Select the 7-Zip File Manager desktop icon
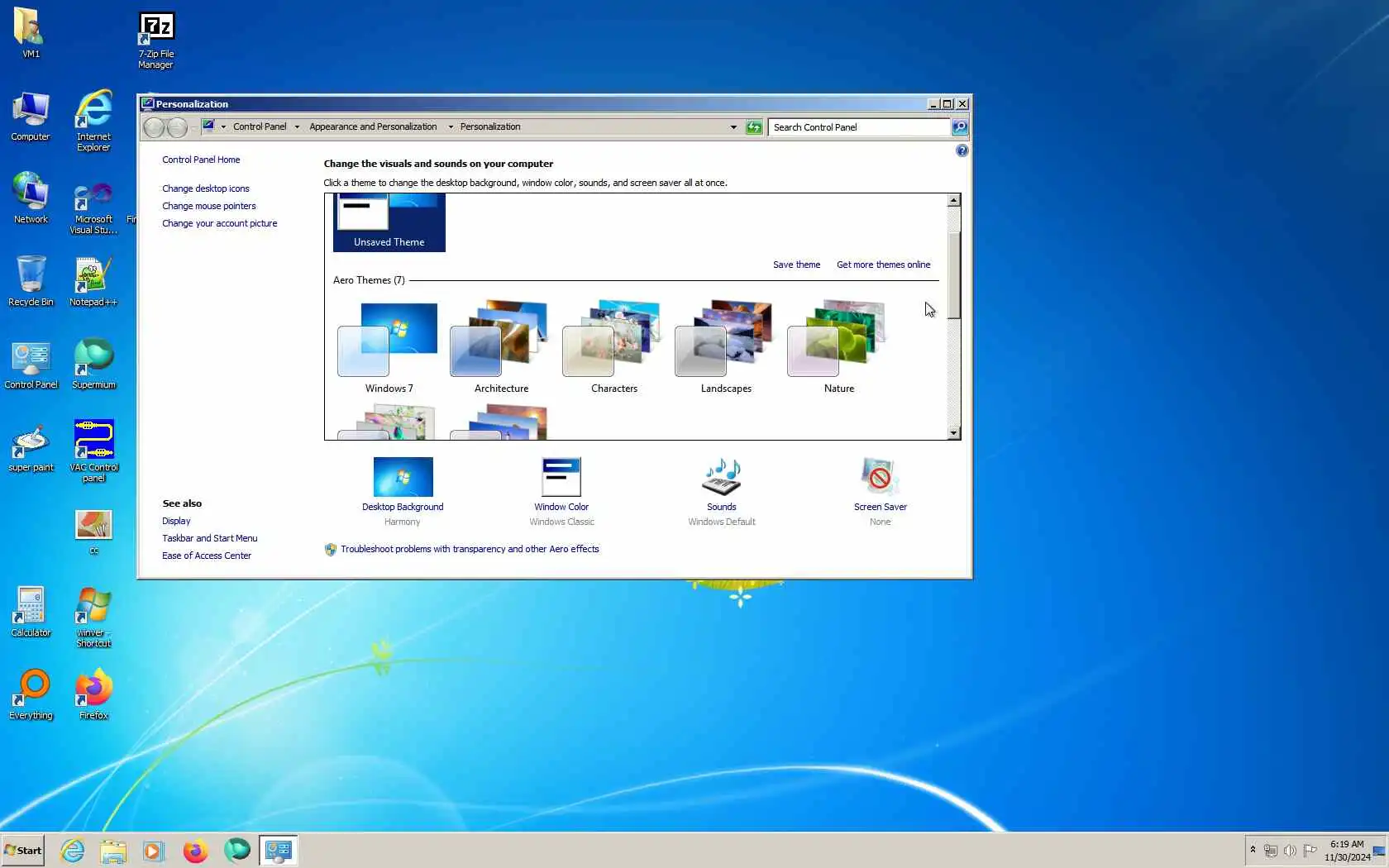The image size is (1389, 868). point(155,40)
